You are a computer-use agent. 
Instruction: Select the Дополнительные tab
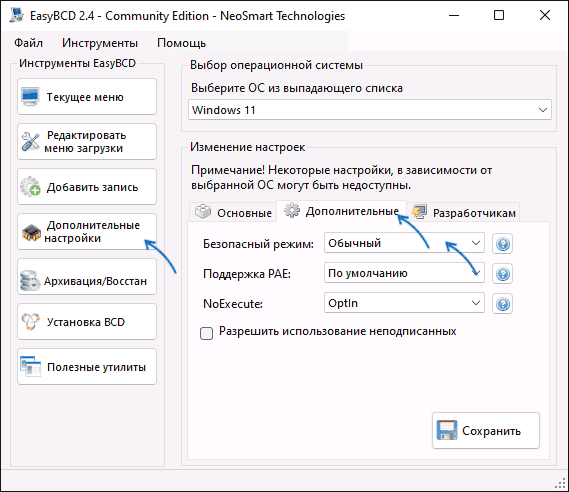341,210
